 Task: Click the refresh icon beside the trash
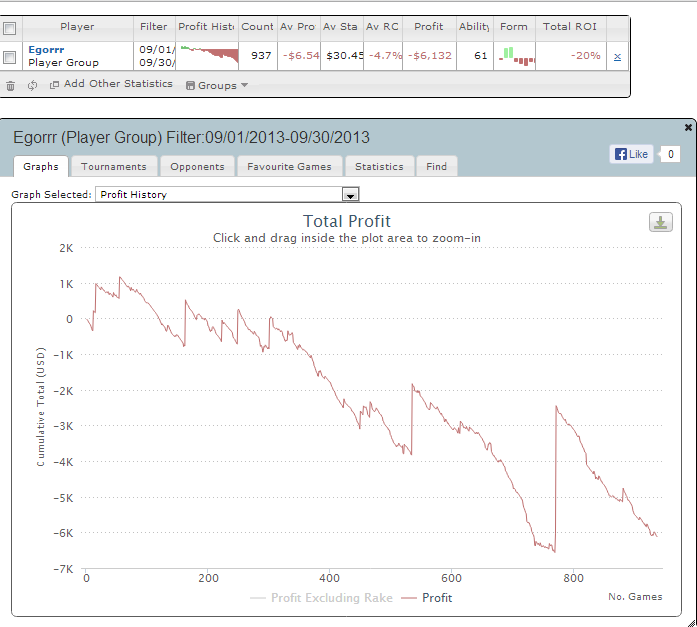tap(32, 85)
